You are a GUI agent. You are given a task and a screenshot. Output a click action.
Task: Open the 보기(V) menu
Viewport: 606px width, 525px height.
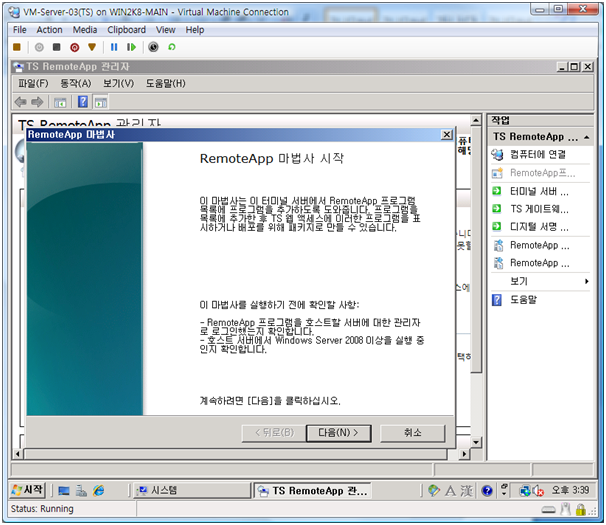pos(118,83)
